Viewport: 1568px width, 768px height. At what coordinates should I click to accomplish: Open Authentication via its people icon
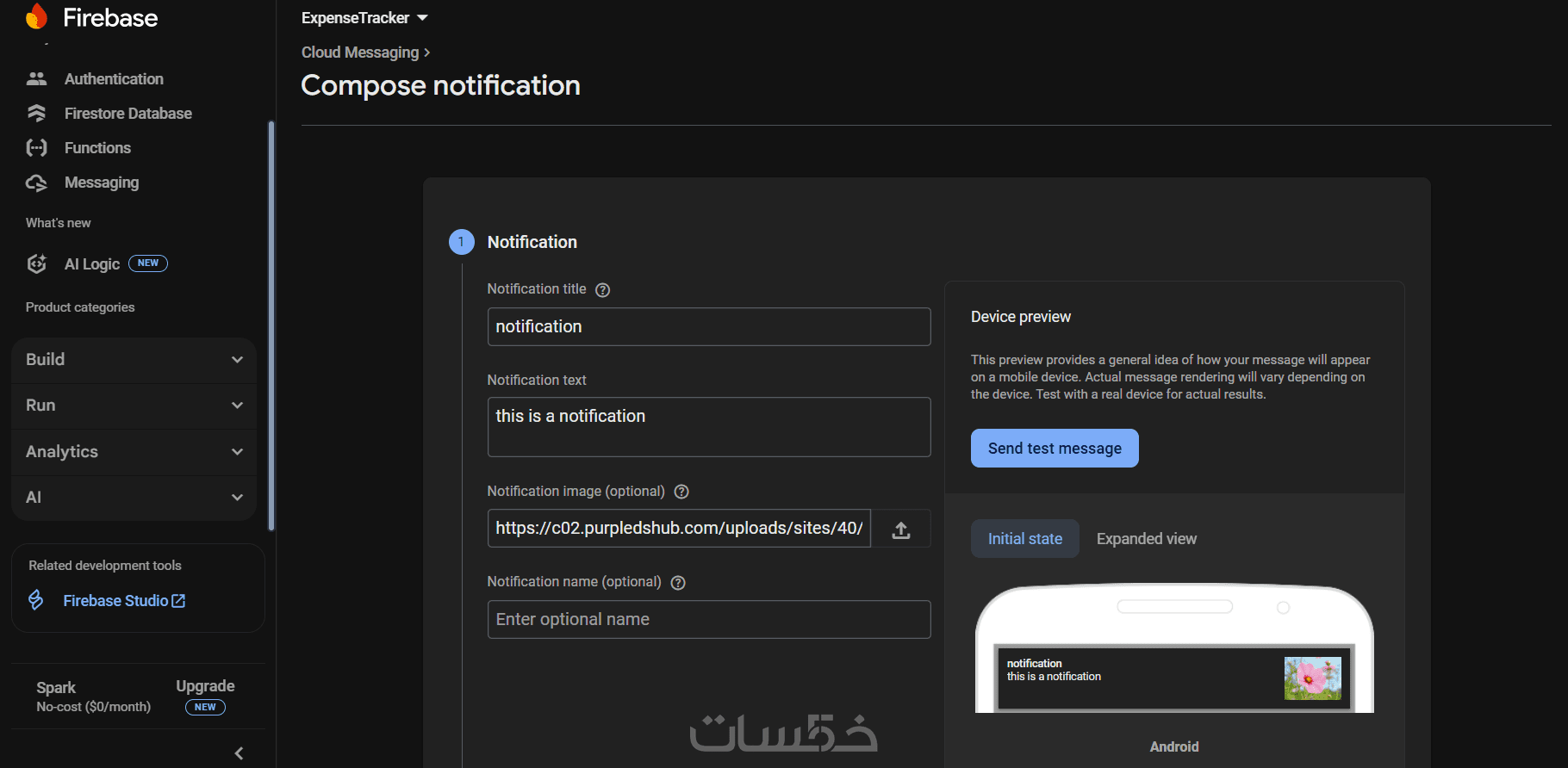36,79
